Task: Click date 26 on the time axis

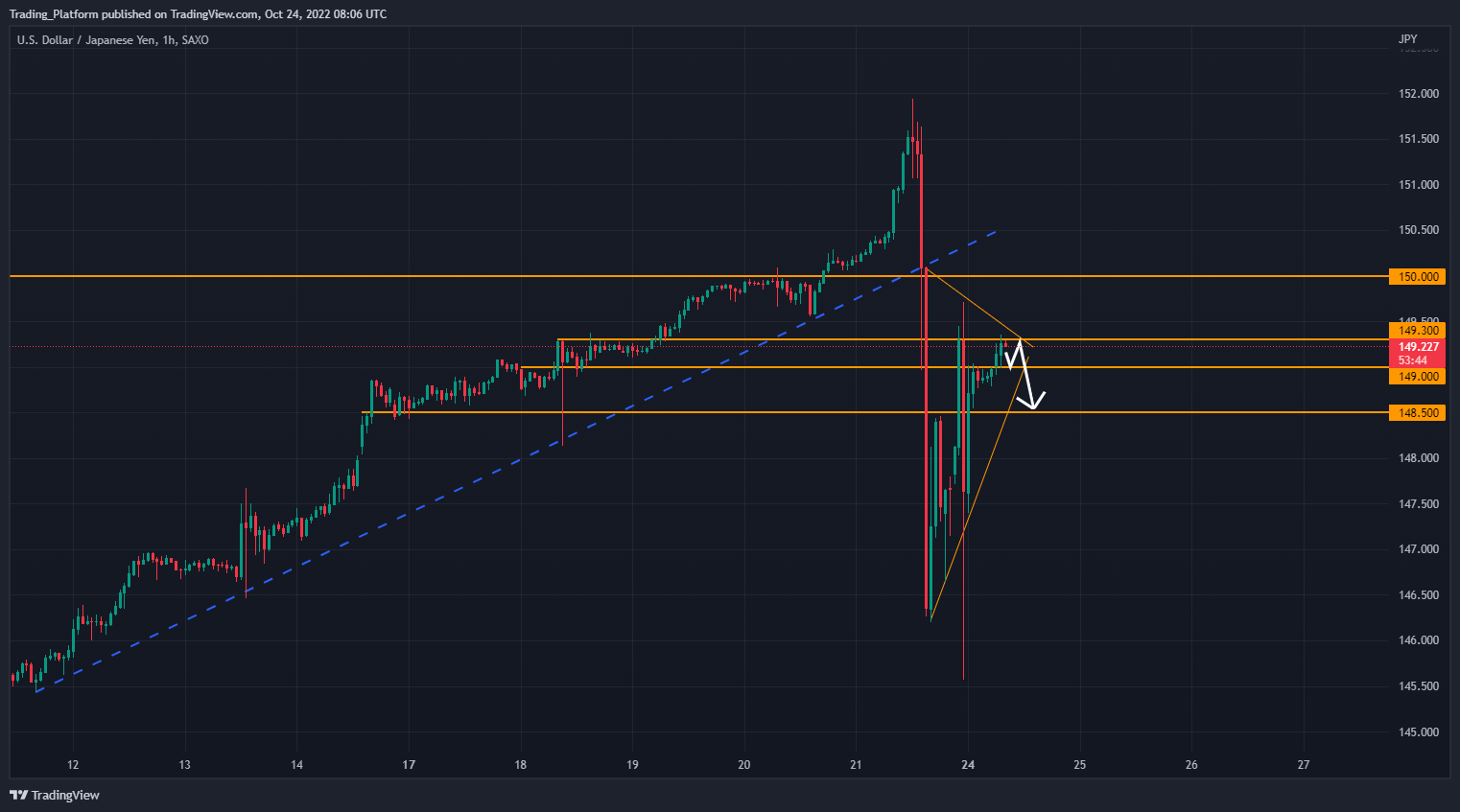Action: 1191,765
